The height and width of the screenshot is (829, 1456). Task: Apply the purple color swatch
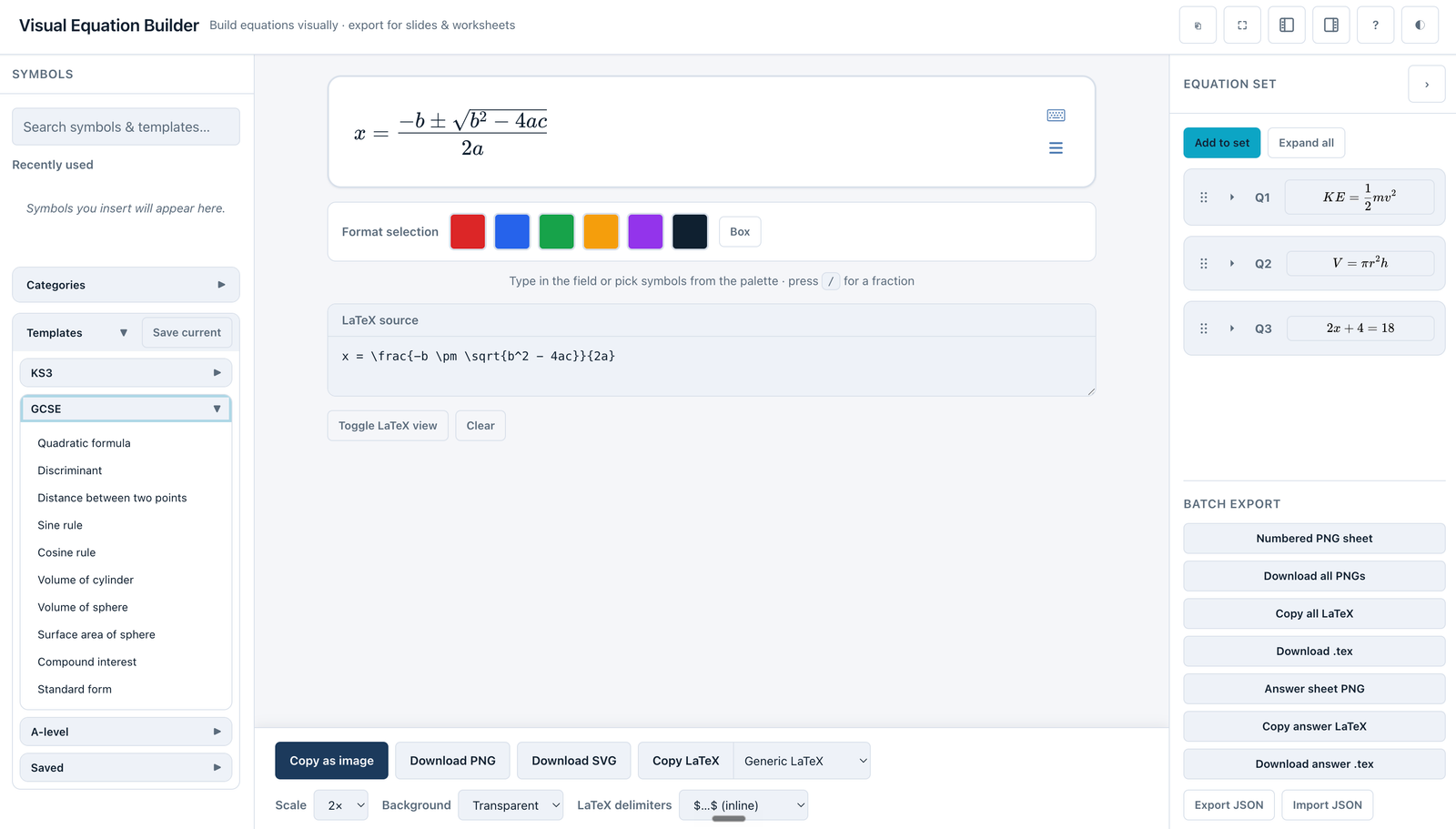tap(645, 232)
